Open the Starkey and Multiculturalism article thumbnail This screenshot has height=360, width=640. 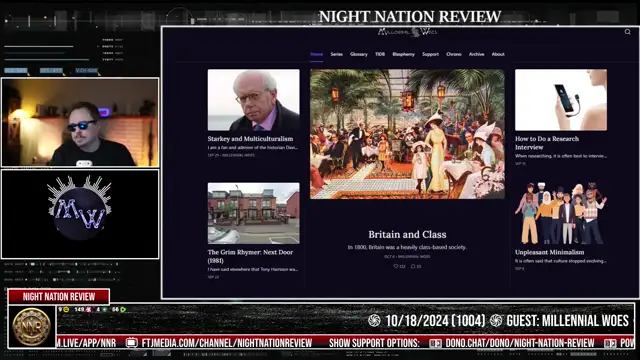pyautogui.click(x=253, y=100)
